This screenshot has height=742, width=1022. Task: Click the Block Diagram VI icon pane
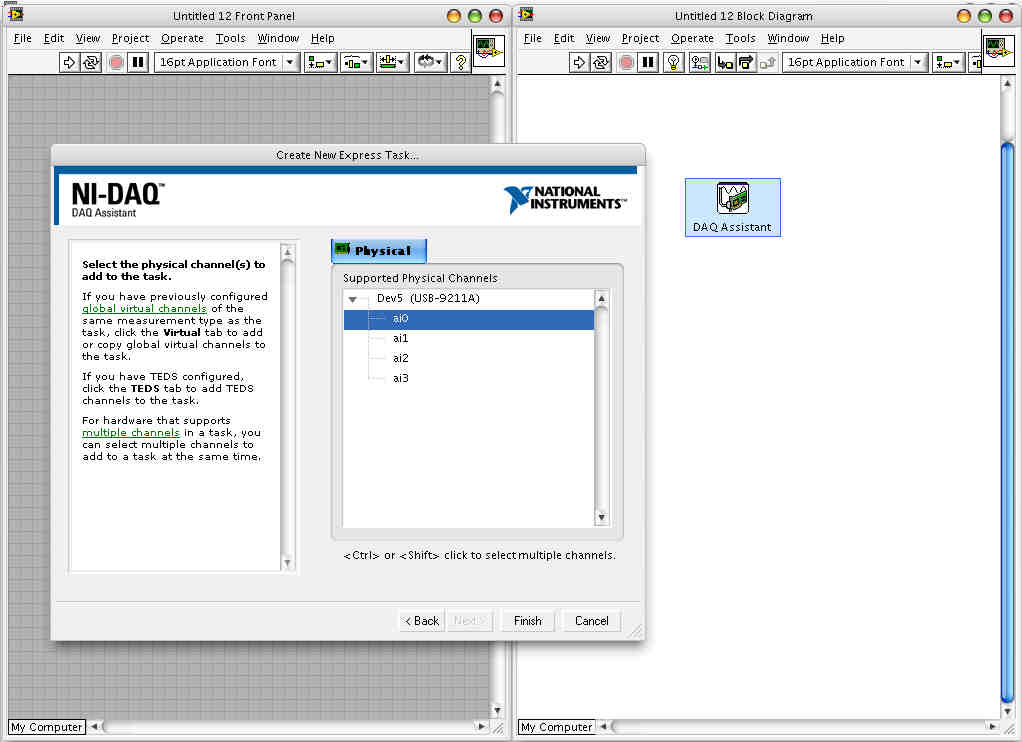(x=999, y=50)
